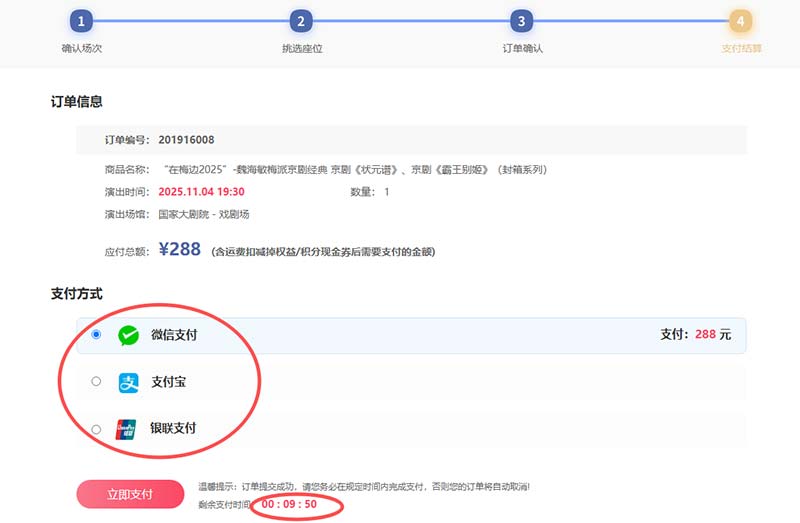Image resolution: width=800 pixels, height=523 pixels.
Task: Click the 银联支付 text label
Action: [x=173, y=429]
